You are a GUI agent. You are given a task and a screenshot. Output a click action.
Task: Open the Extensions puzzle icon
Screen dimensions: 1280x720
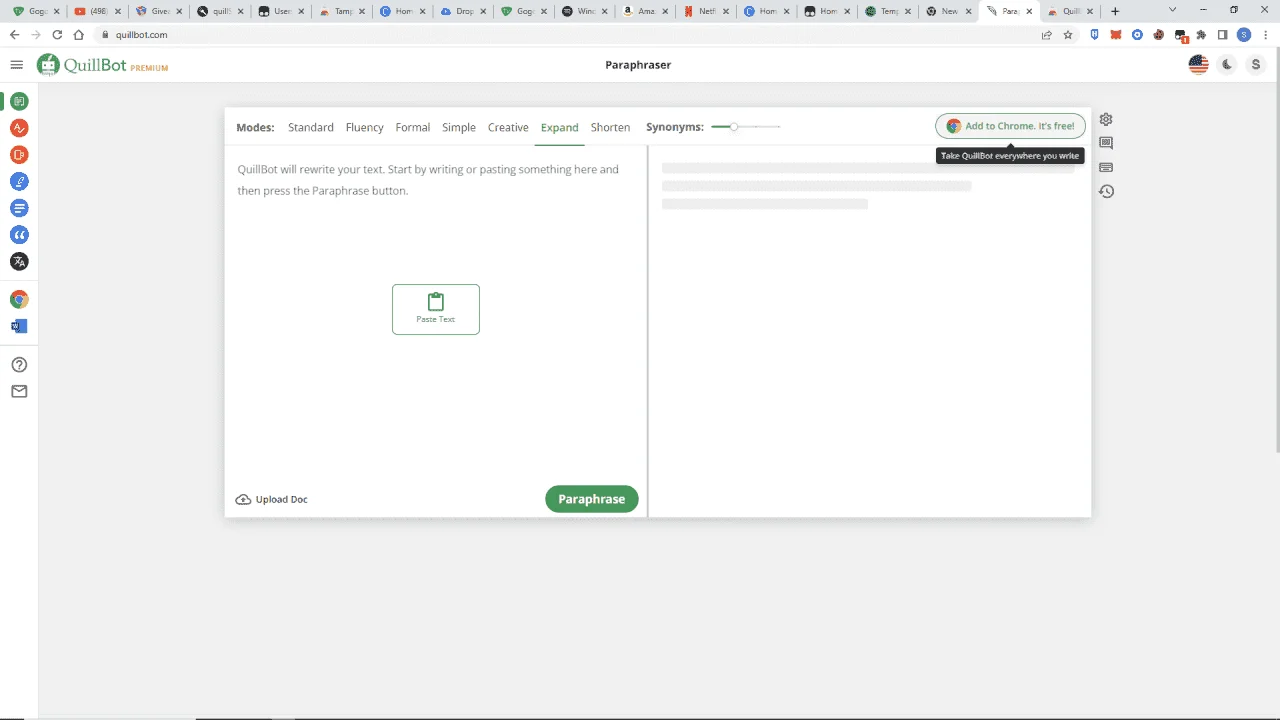click(x=1201, y=34)
